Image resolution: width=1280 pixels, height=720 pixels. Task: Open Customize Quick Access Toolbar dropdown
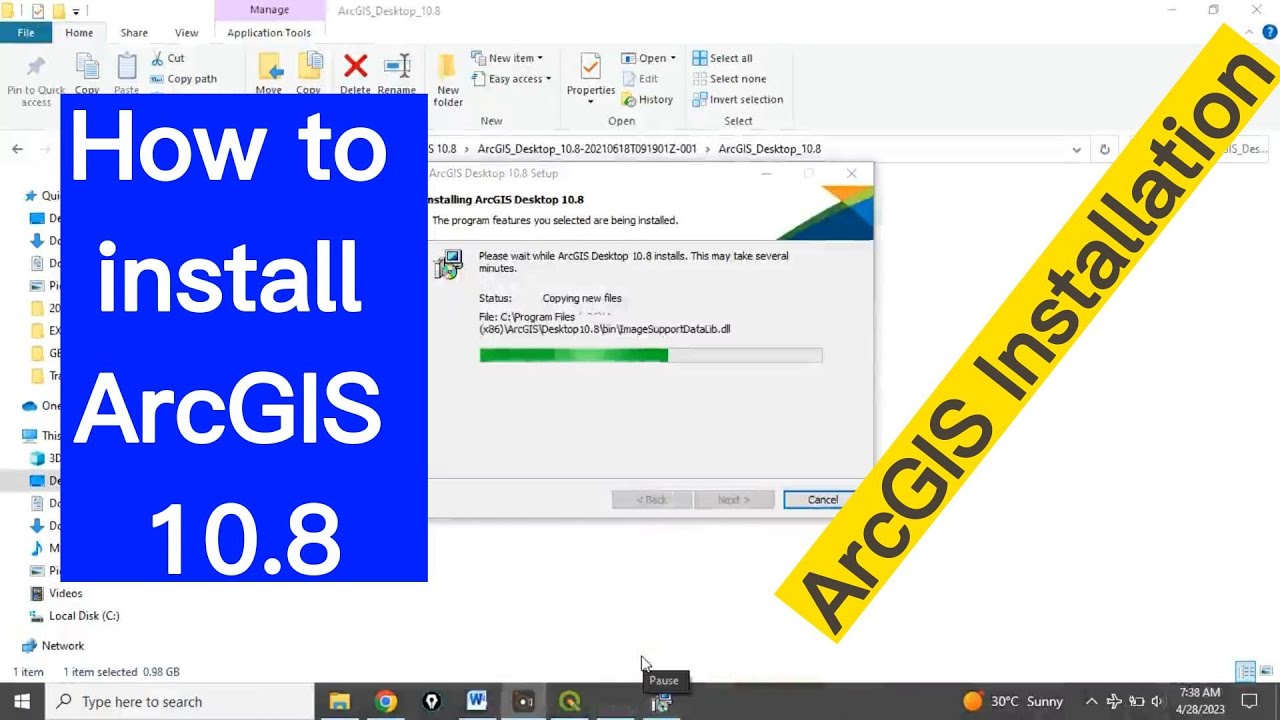[76, 11]
